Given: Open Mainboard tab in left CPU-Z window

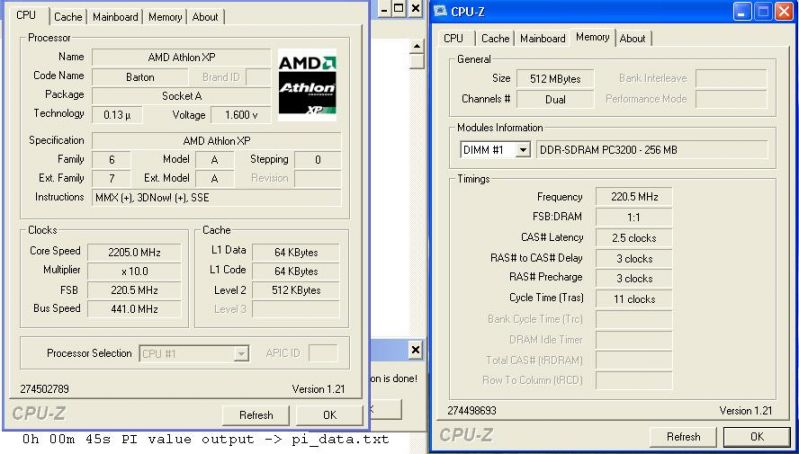Looking at the screenshot, I should point(115,17).
